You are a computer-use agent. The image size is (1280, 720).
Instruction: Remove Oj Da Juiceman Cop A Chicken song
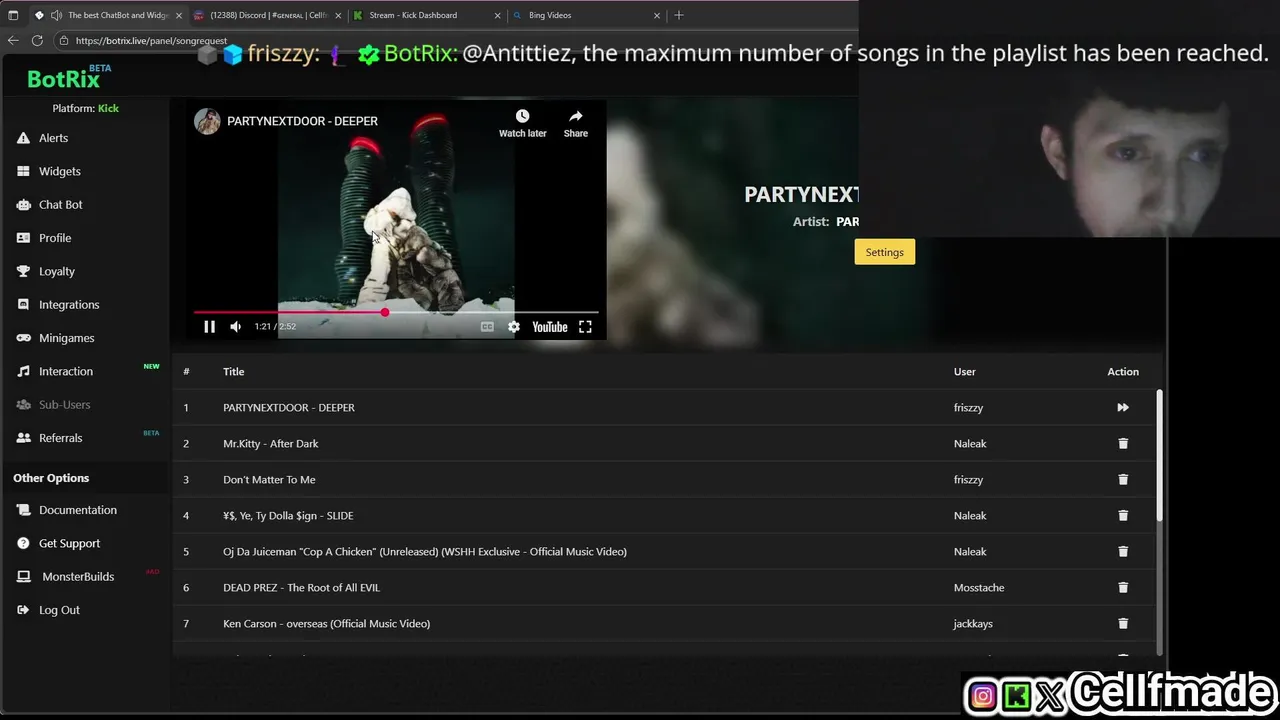pyautogui.click(x=1123, y=551)
